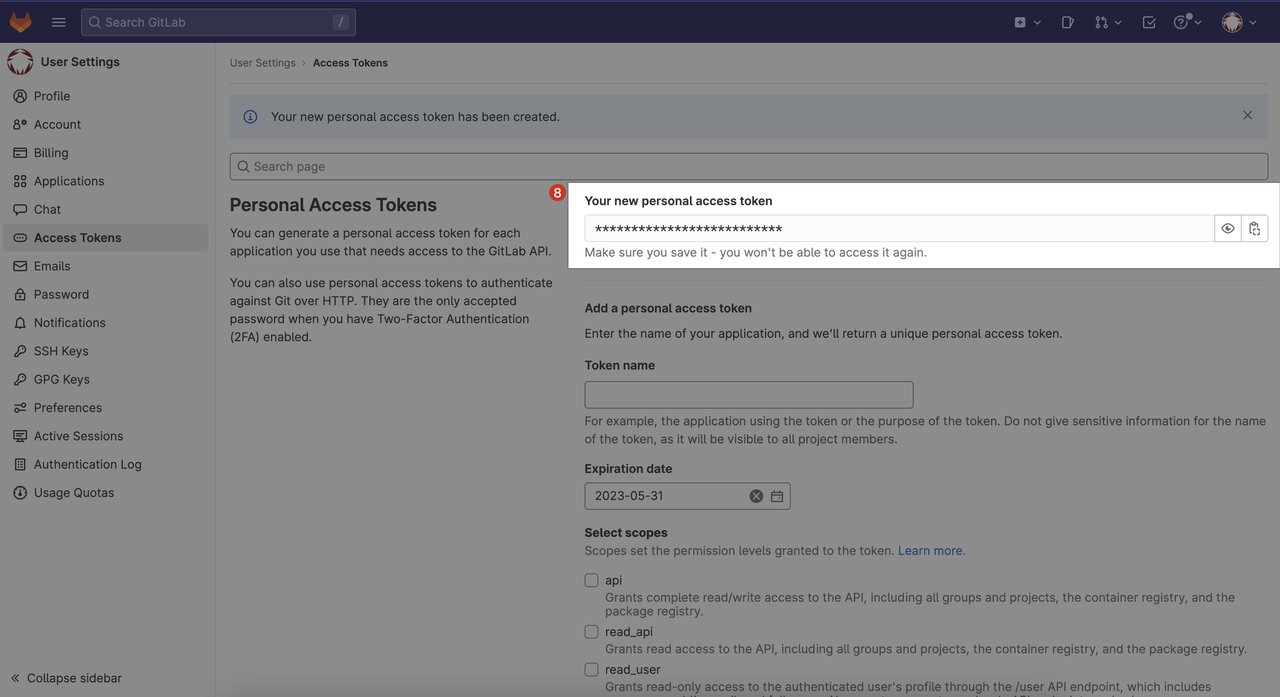The width and height of the screenshot is (1280, 697).
Task: Check the read_api scope
Action: (591, 631)
